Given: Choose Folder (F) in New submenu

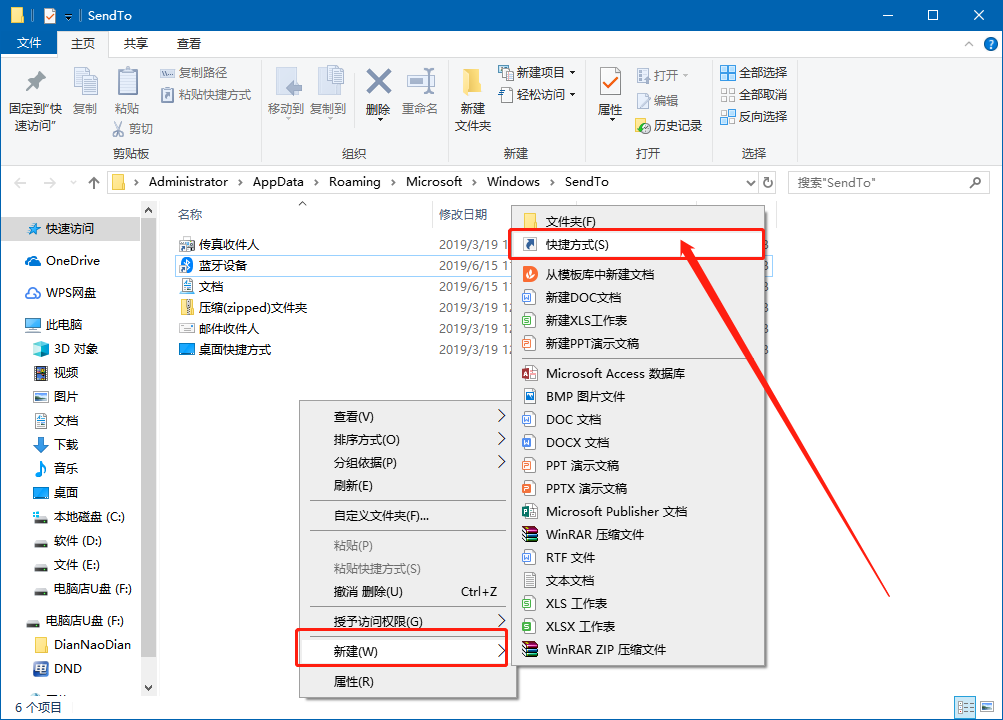Looking at the screenshot, I should click(638, 222).
